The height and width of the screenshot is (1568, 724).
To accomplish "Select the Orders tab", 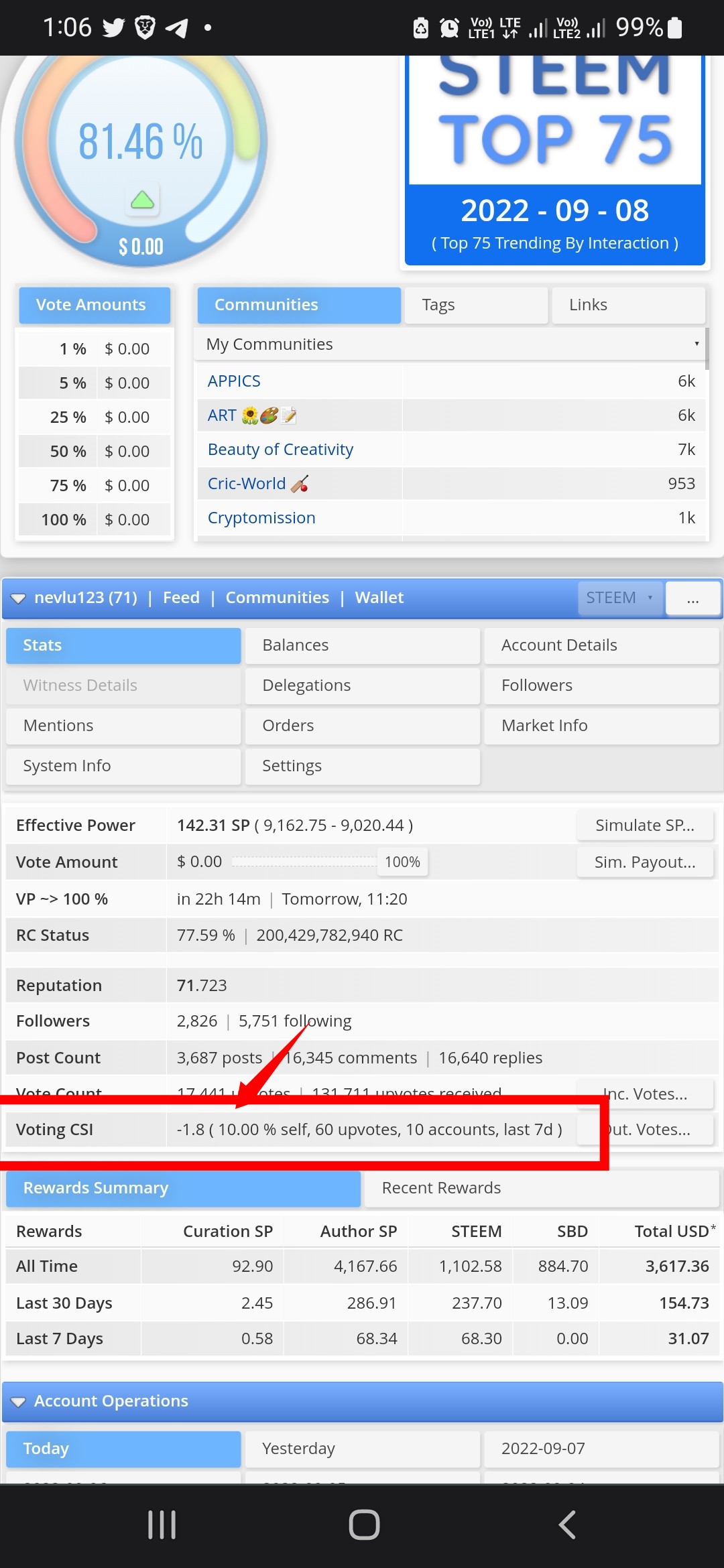I will (x=363, y=726).
